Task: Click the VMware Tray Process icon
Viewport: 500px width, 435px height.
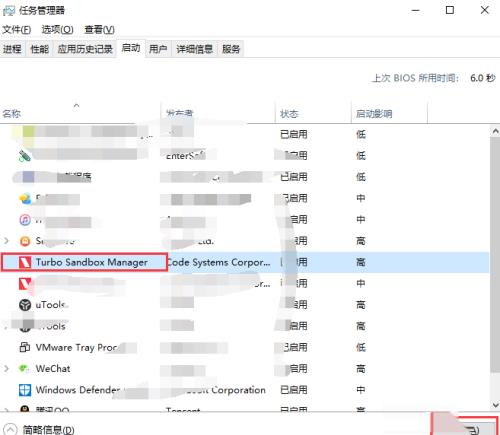Action: point(25,347)
